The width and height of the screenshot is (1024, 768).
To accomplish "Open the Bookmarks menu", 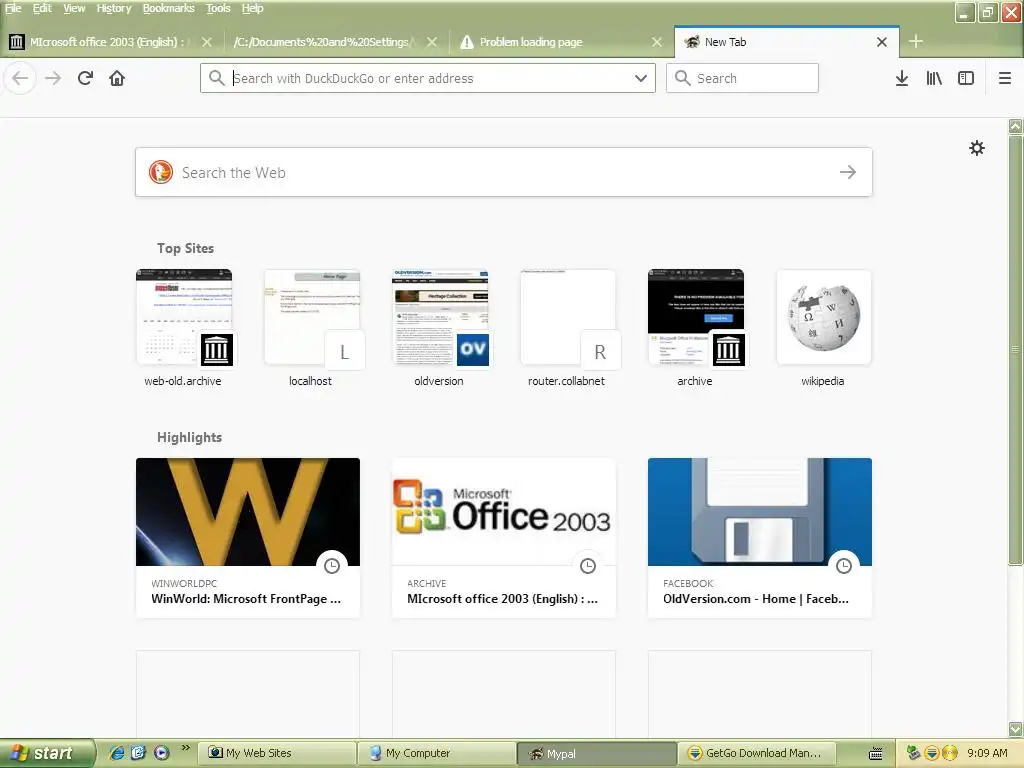I will click(x=168, y=8).
